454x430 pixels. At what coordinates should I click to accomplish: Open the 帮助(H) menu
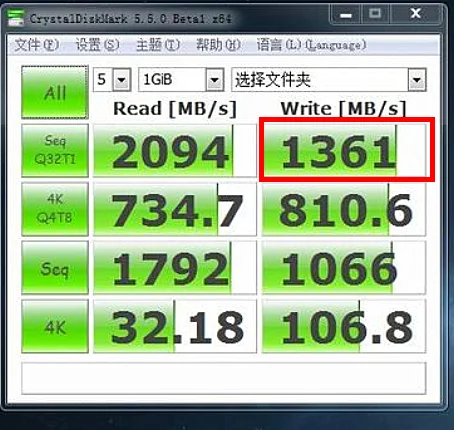tap(218, 45)
